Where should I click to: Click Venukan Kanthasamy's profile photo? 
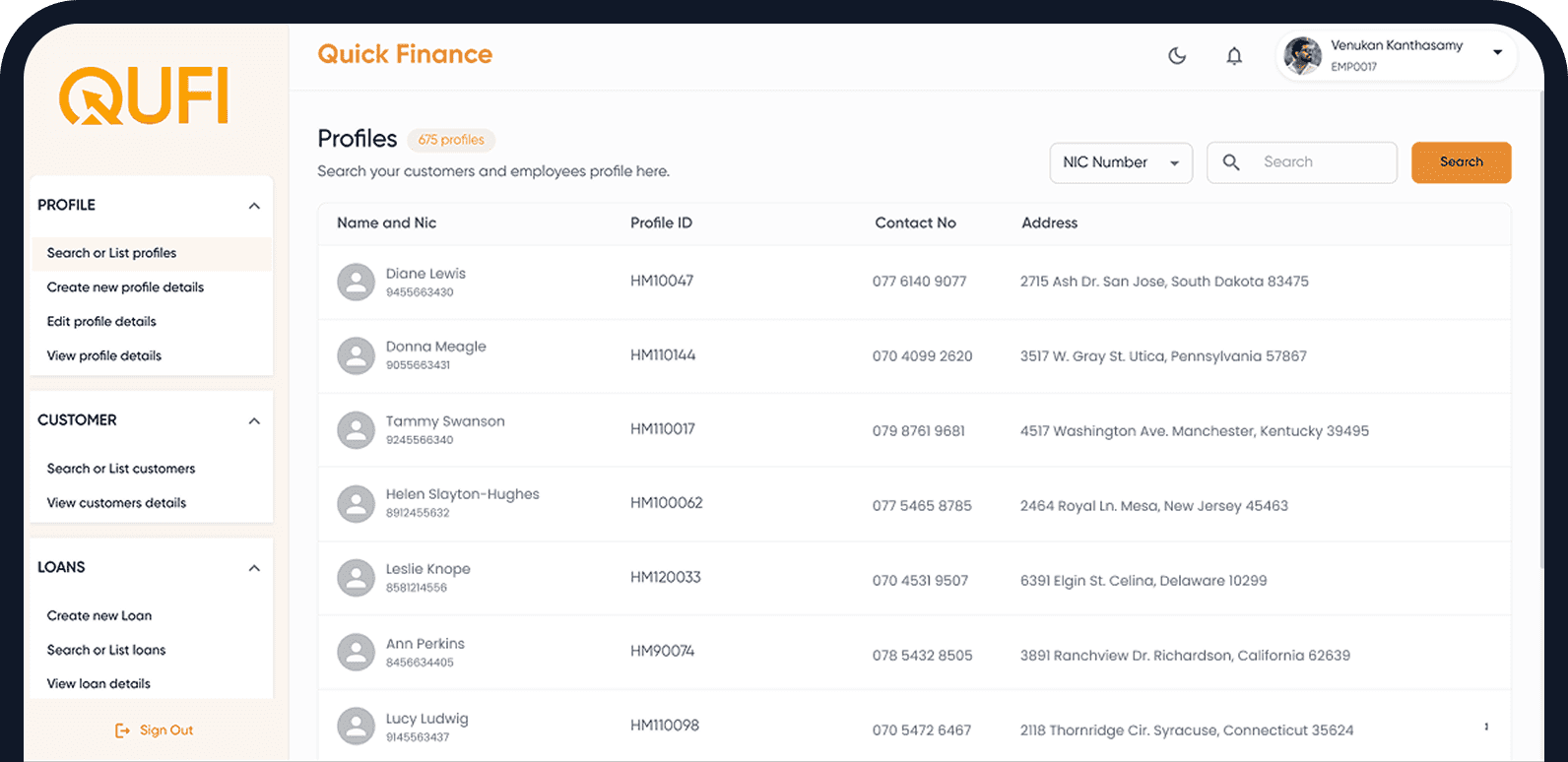pyautogui.click(x=1303, y=56)
